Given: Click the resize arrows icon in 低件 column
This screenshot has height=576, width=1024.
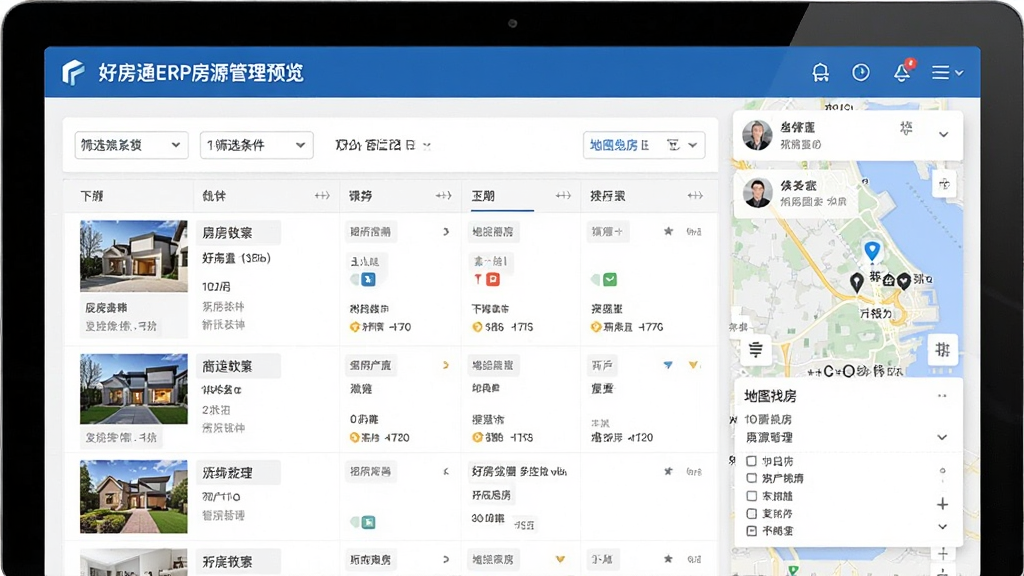Looking at the screenshot, I should [322, 196].
